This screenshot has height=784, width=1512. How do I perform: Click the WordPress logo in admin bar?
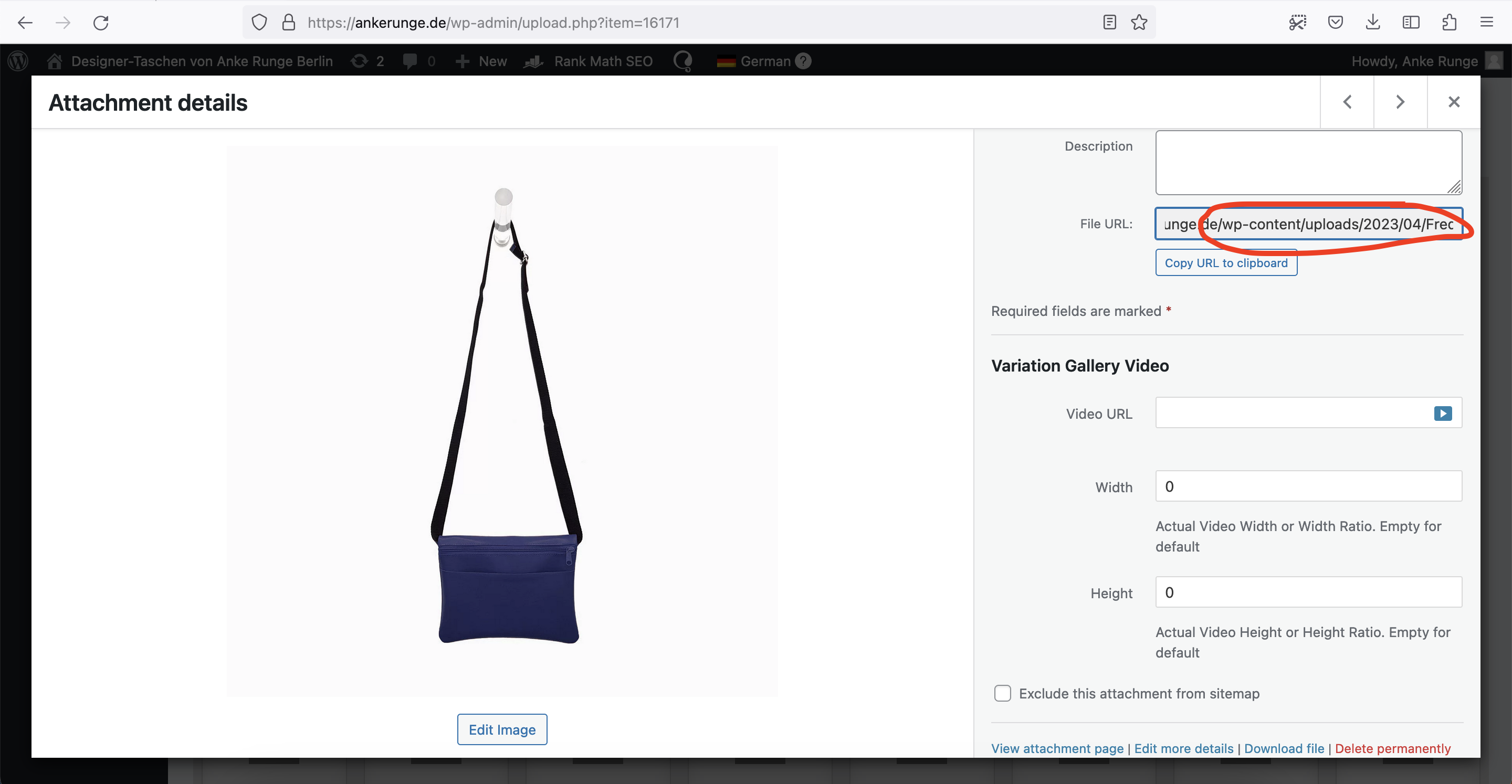click(x=18, y=60)
